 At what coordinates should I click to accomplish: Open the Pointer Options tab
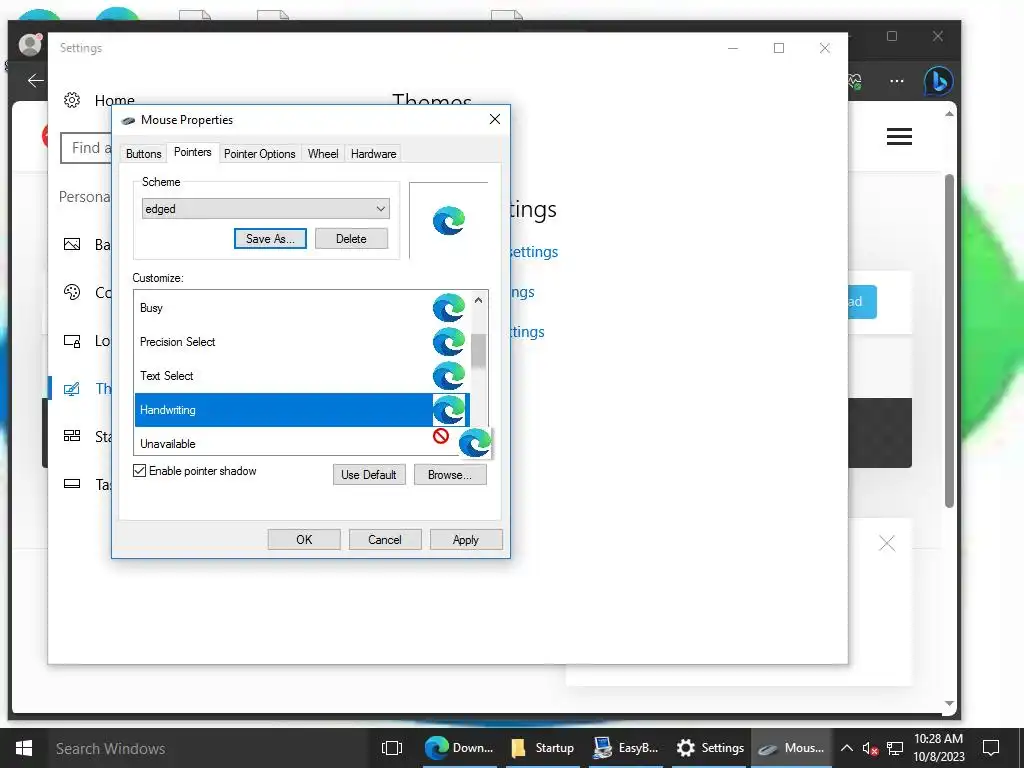(259, 153)
